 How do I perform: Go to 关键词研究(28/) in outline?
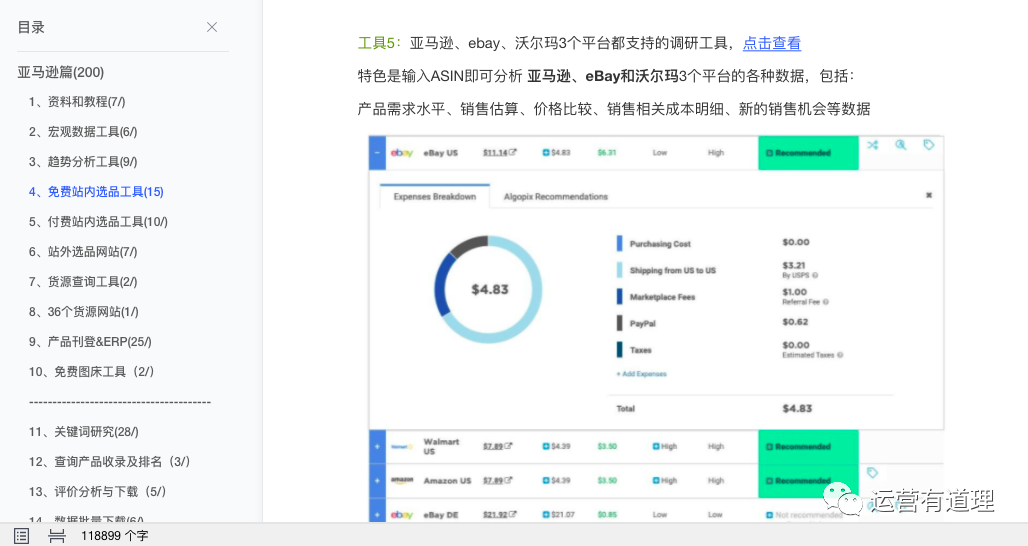[x=83, y=432]
